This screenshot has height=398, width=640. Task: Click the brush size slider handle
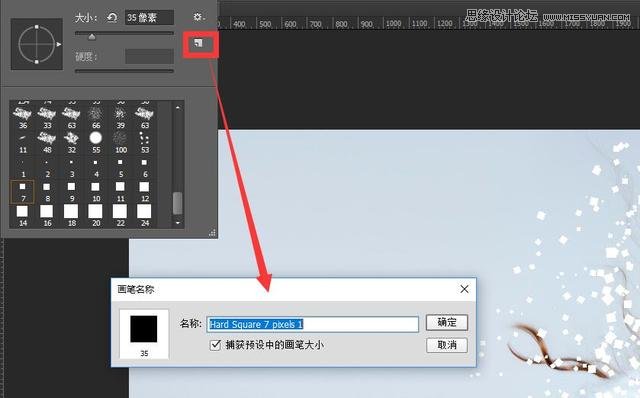point(92,37)
